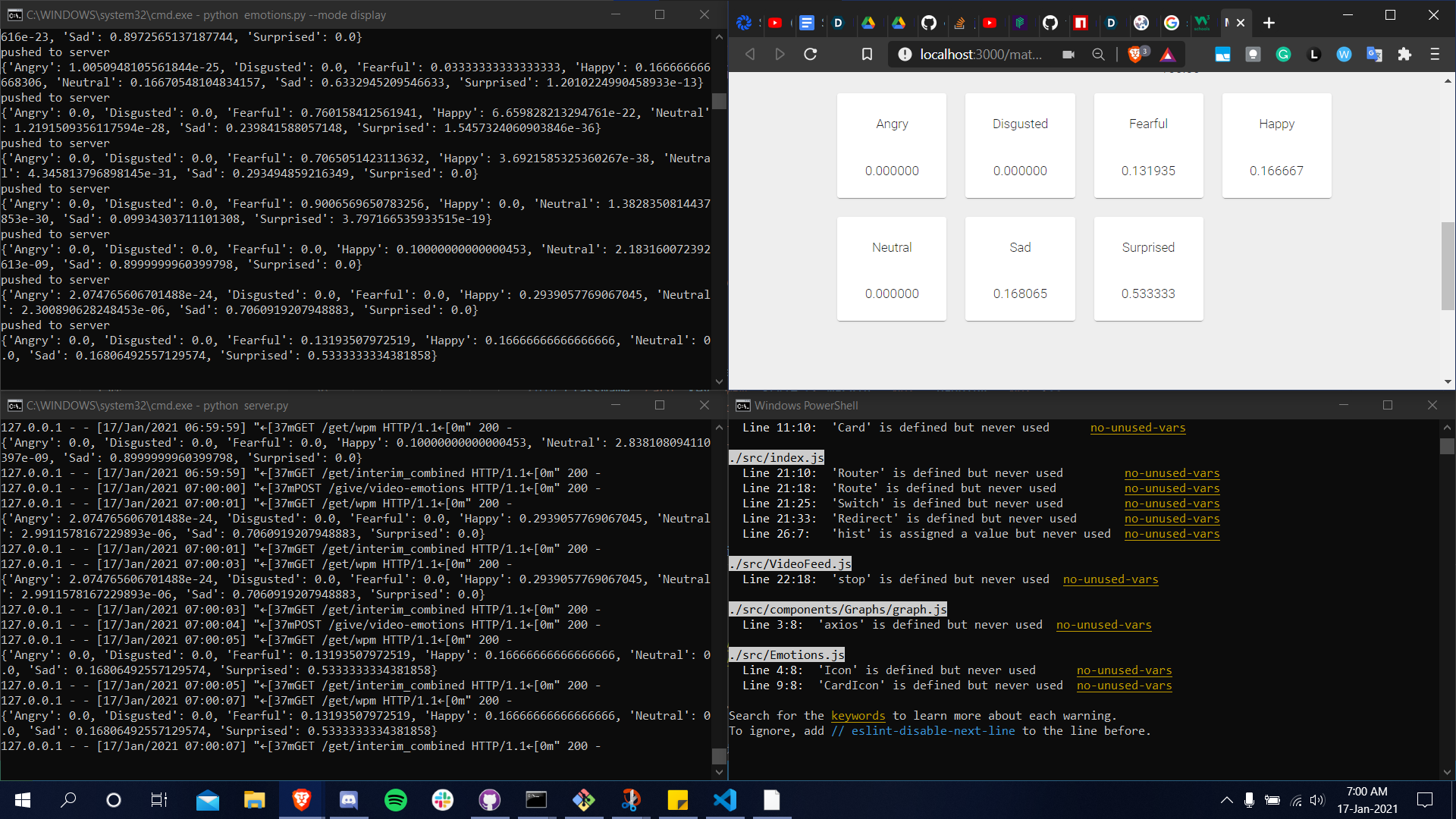Click the camera indicator in address bar
This screenshot has width=1456, height=819.
[1068, 54]
